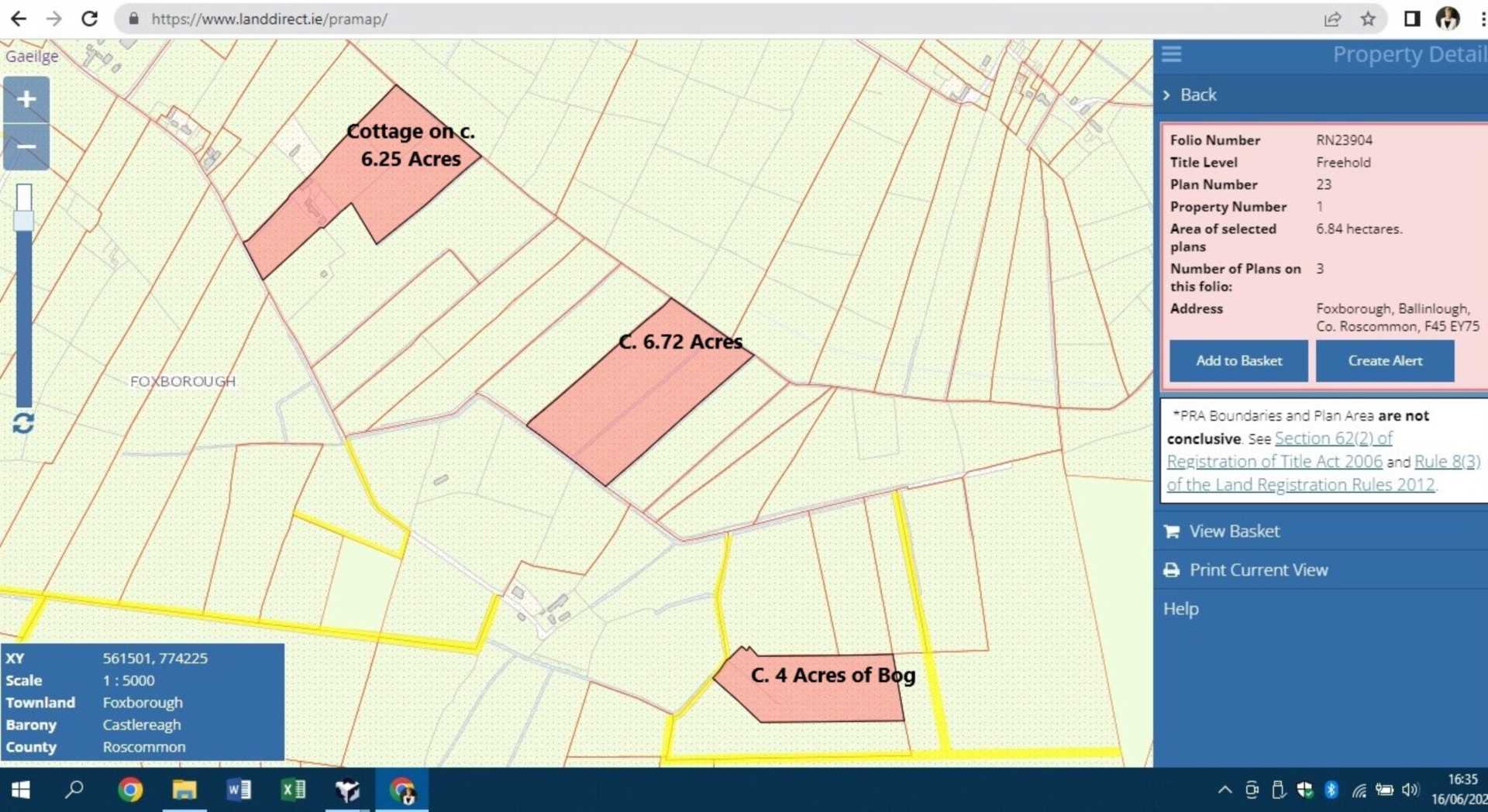
Task: Reset the map view with refresh icon
Action: (x=23, y=423)
